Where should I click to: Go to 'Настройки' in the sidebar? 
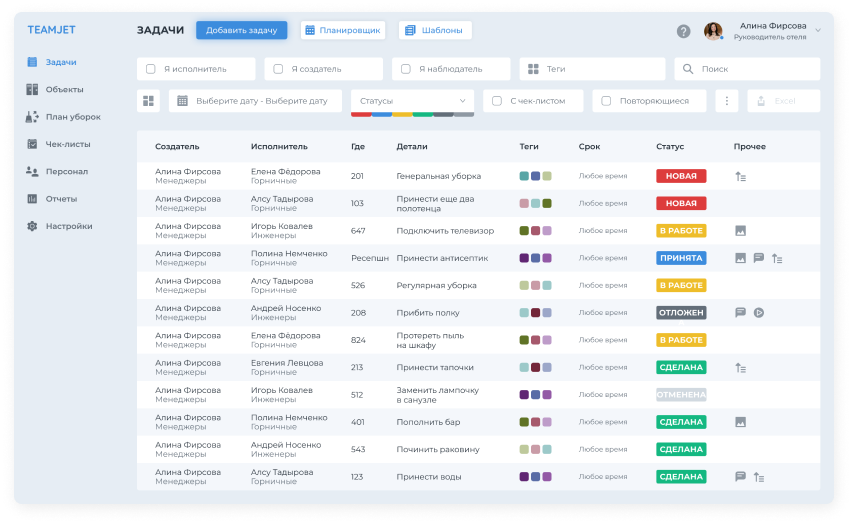pos(68,226)
